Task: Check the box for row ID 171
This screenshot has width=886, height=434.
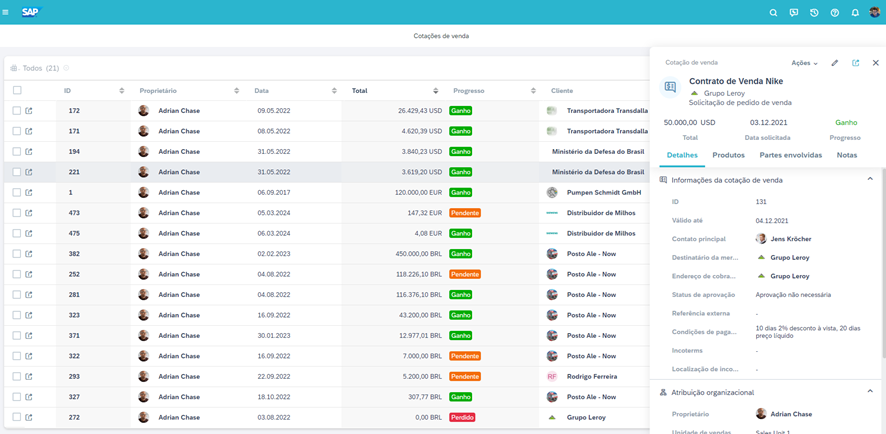Action: [17, 131]
